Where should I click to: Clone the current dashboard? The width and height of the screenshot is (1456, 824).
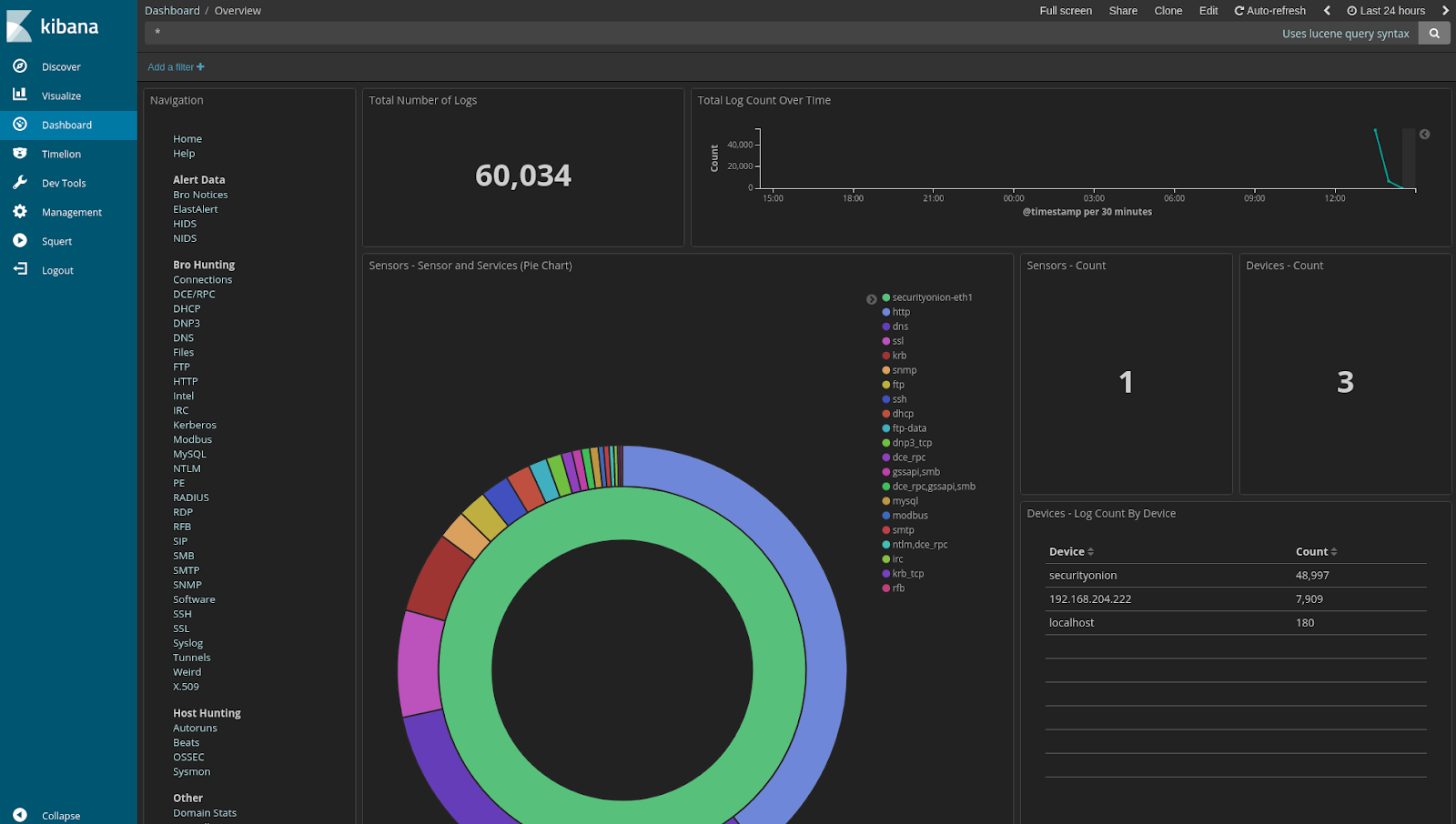coord(1168,10)
